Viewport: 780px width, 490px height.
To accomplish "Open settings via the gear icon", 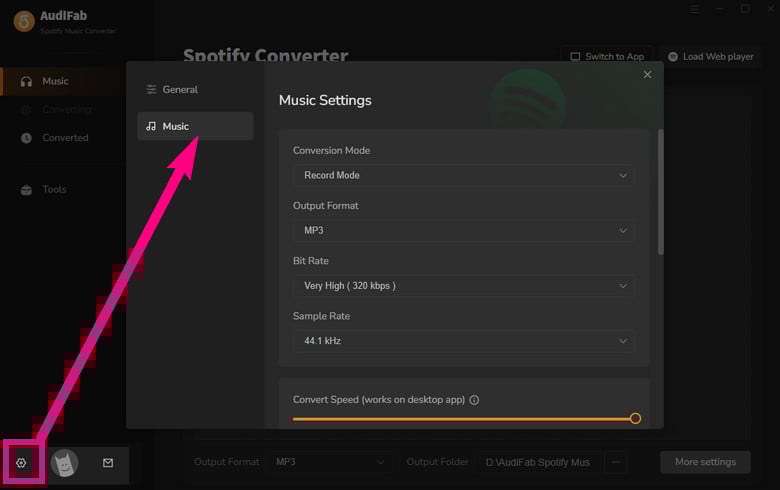I will [21, 463].
